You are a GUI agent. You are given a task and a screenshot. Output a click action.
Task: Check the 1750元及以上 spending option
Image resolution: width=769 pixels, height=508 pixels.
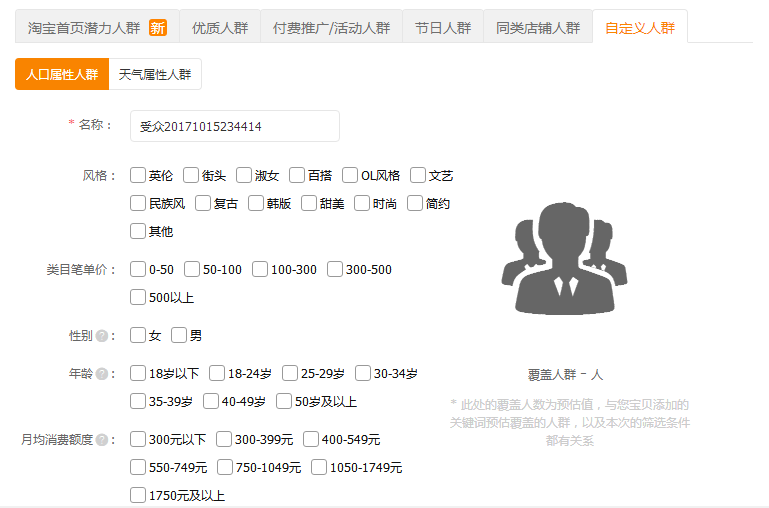[139, 496]
